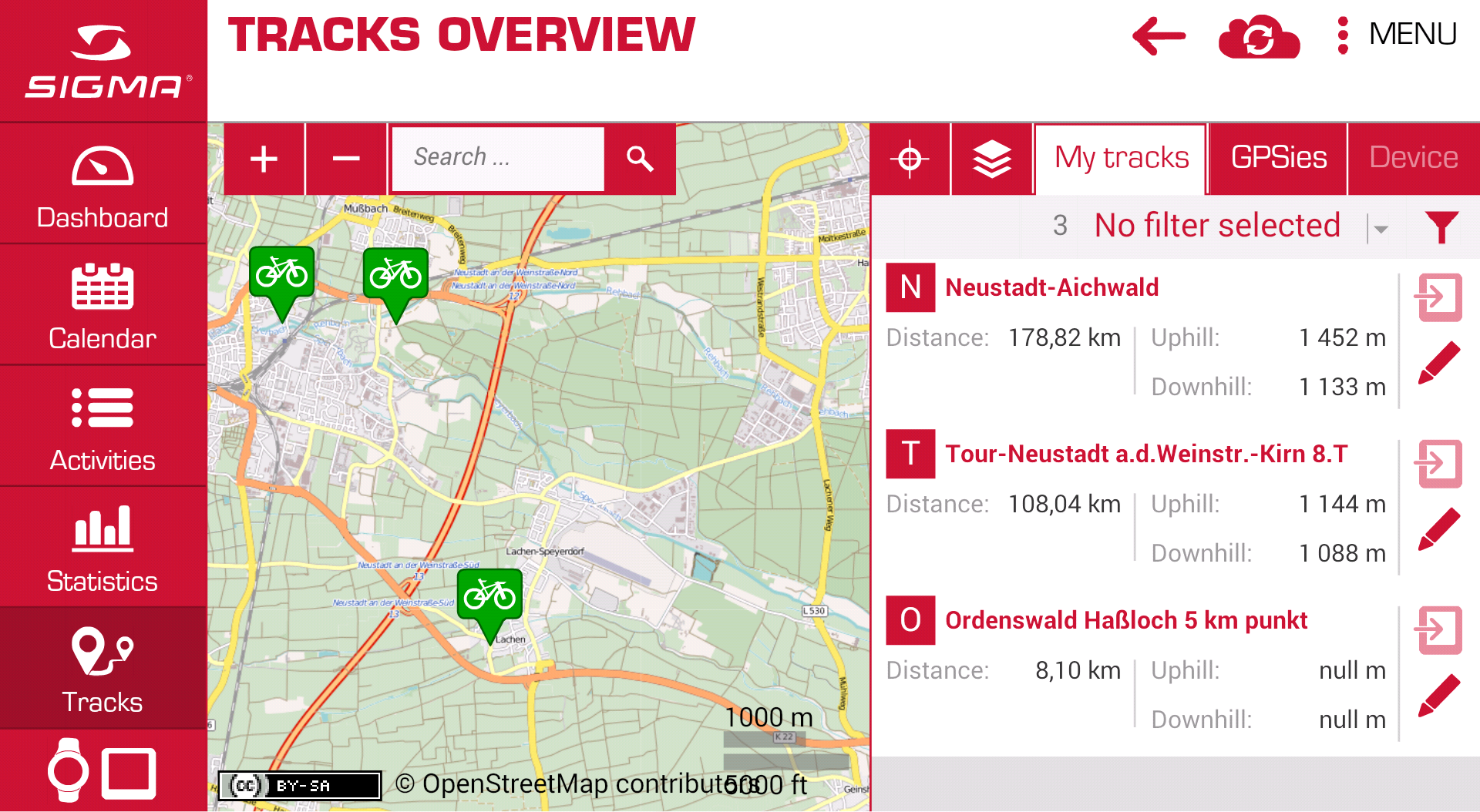Click the O letter badge
The height and width of the screenshot is (812, 1480).
[910, 620]
